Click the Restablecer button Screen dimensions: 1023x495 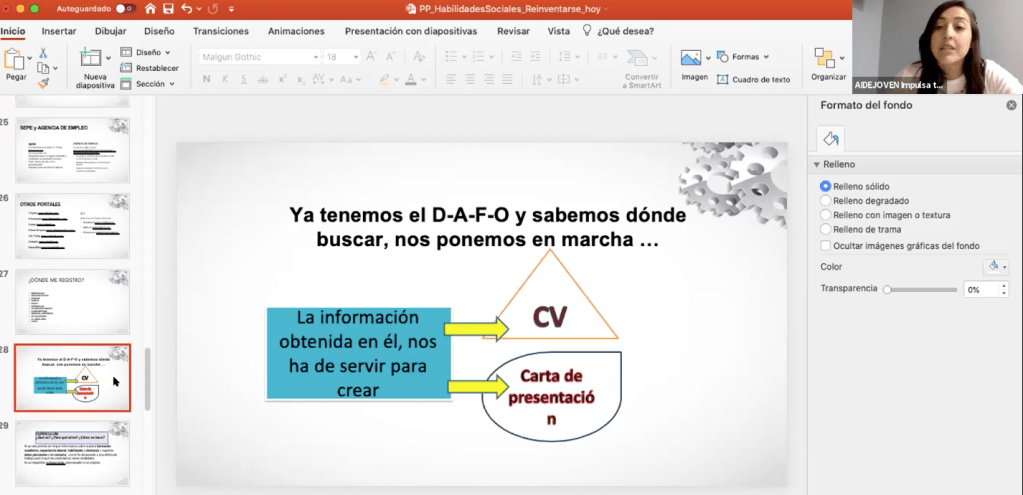[149, 68]
